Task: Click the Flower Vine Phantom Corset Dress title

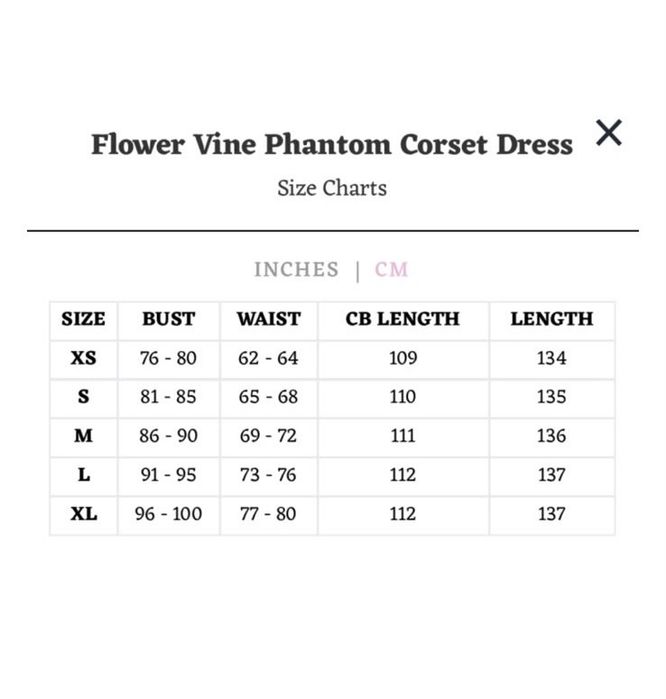Action: pyautogui.click(x=332, y=144)
